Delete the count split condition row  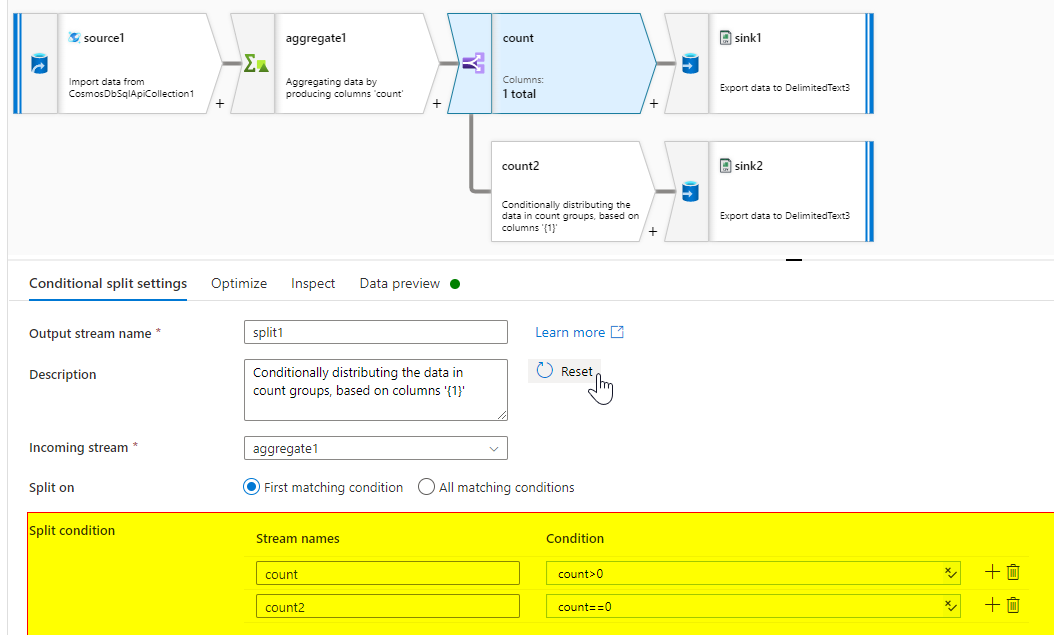click(1013, 573)
